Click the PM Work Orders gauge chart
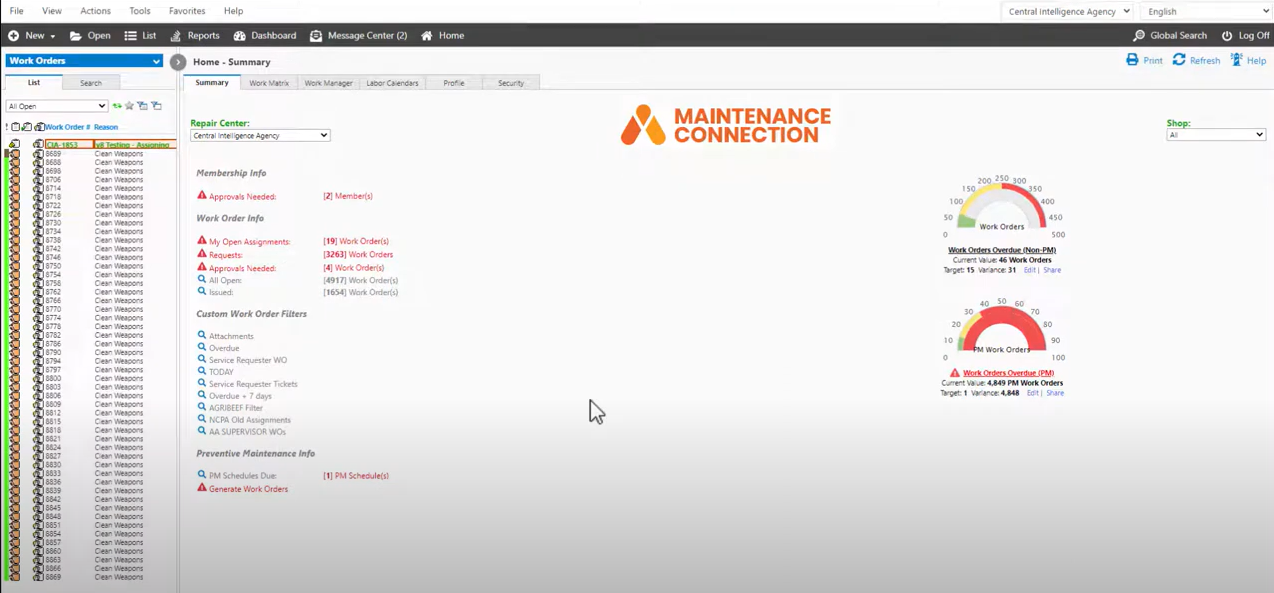 (1002, 330)
